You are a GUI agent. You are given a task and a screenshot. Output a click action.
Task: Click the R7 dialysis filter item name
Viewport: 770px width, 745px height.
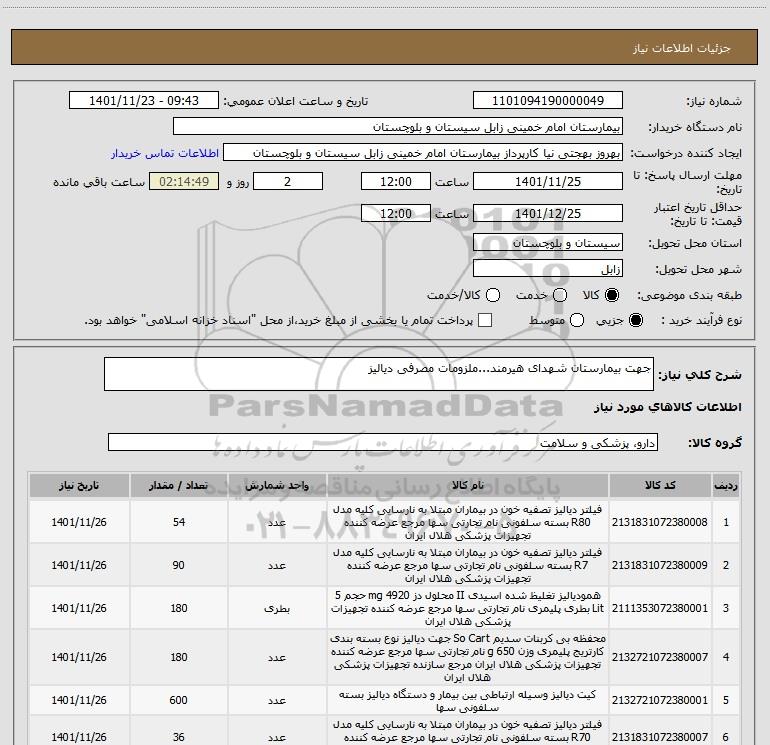point(468,565)
